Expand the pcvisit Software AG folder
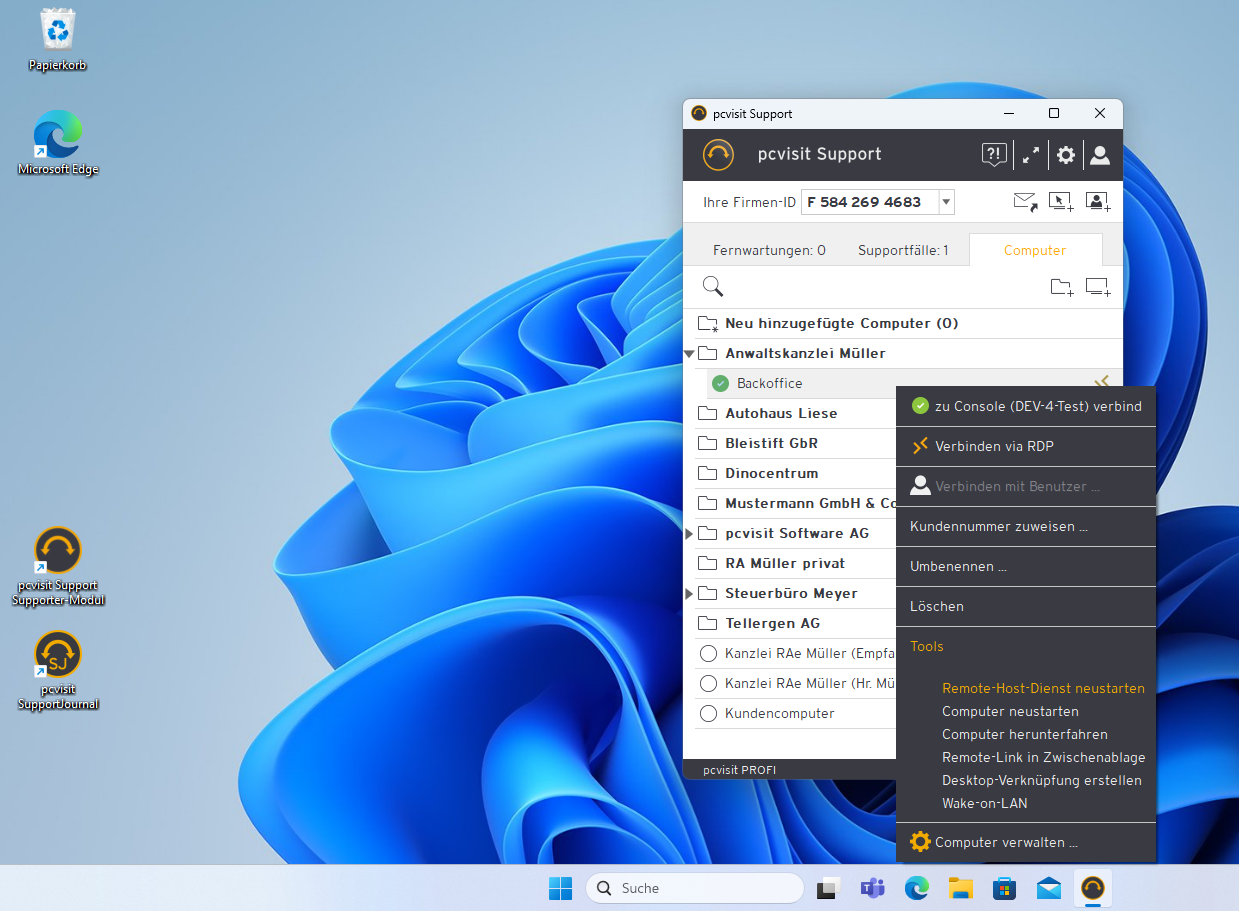The width and height of the screenshot is (1239, 911). click(690, 534)
